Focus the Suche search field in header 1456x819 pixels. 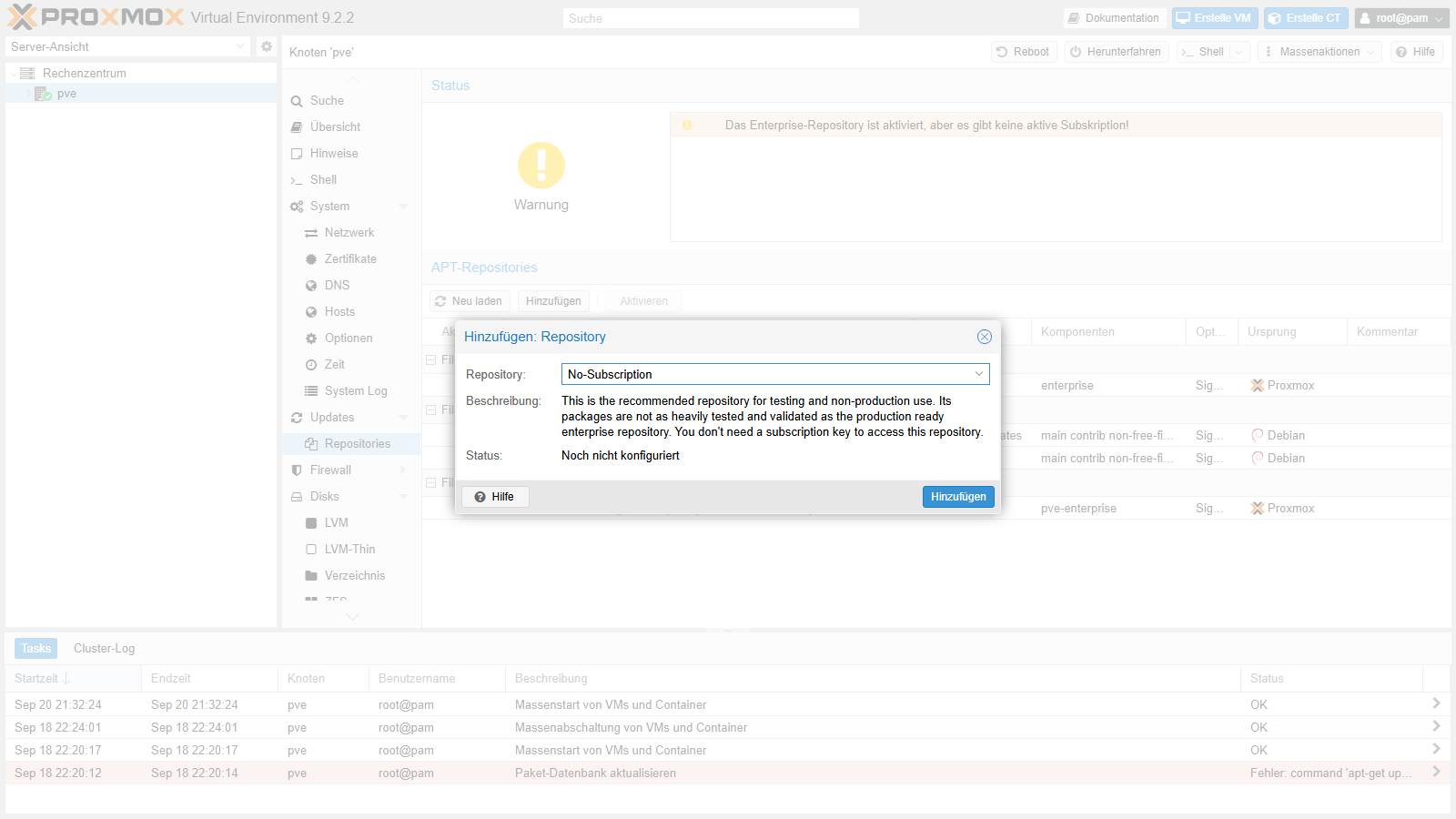pyautogui.click(x=711, y=18)
